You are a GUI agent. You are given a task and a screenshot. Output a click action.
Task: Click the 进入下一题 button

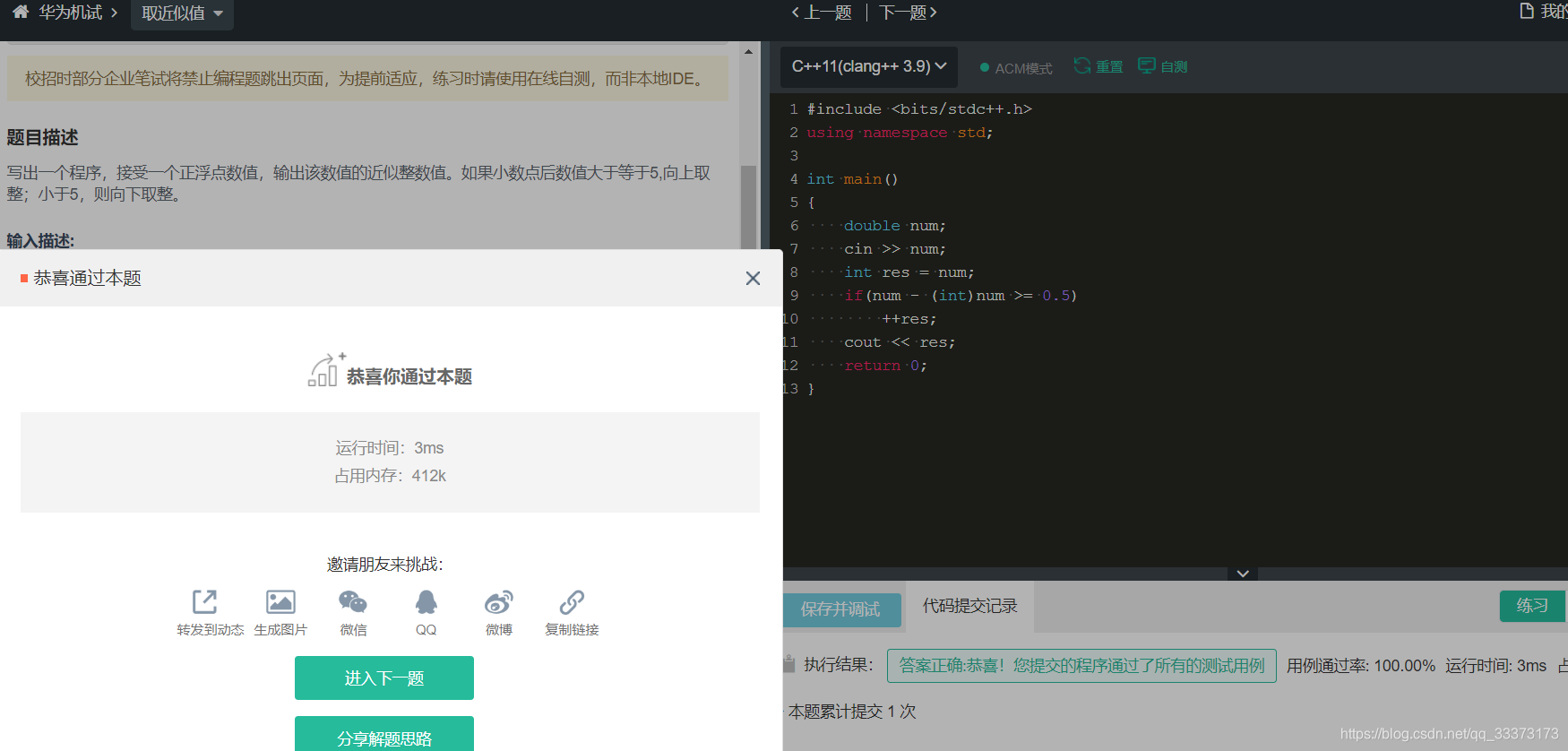[x=384, y=678]
